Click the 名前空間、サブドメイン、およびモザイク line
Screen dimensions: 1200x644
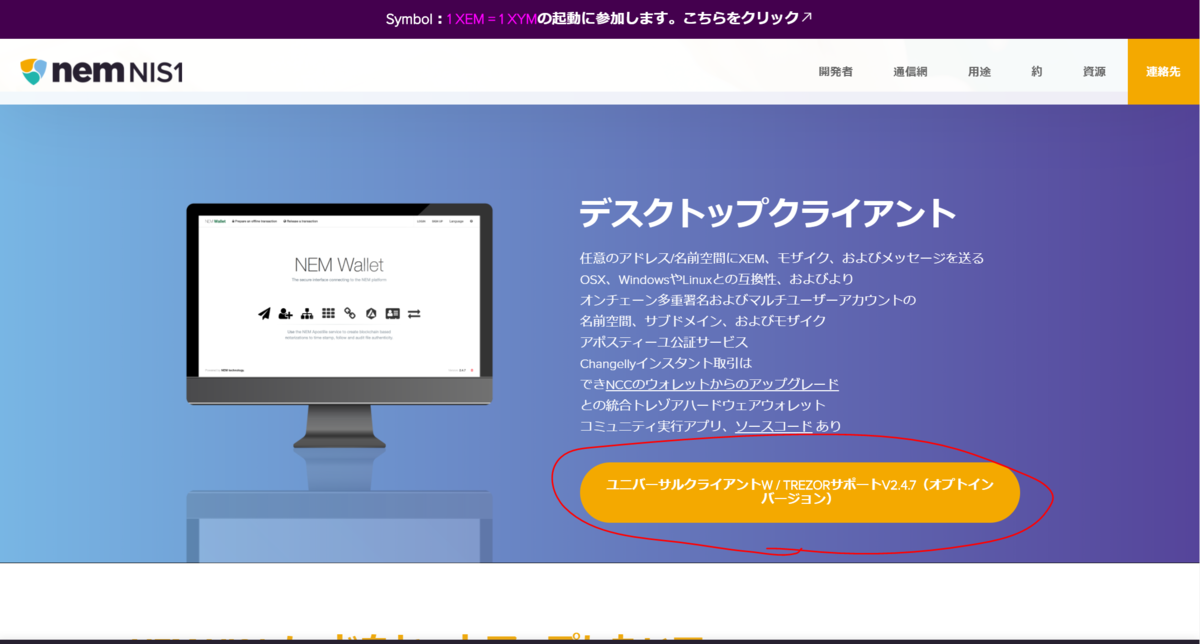click(703, 321)
